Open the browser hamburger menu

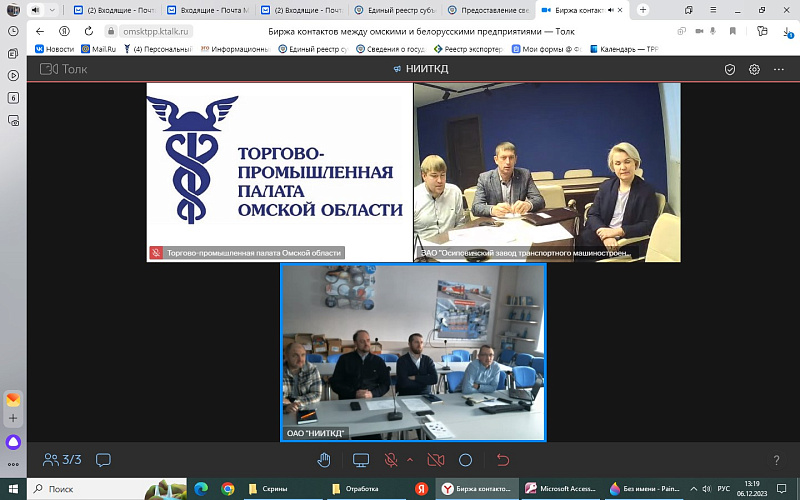[x=714, y=10]
